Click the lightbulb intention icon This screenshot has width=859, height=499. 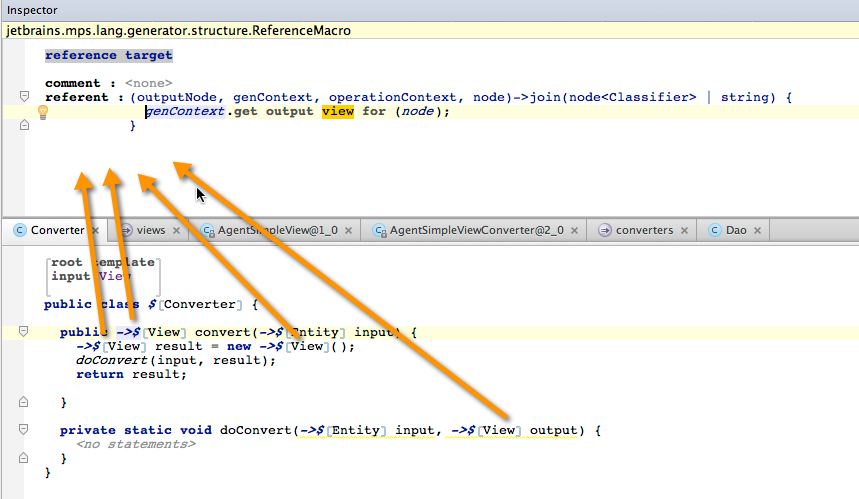pyautogui.click(x=43, y=112)
